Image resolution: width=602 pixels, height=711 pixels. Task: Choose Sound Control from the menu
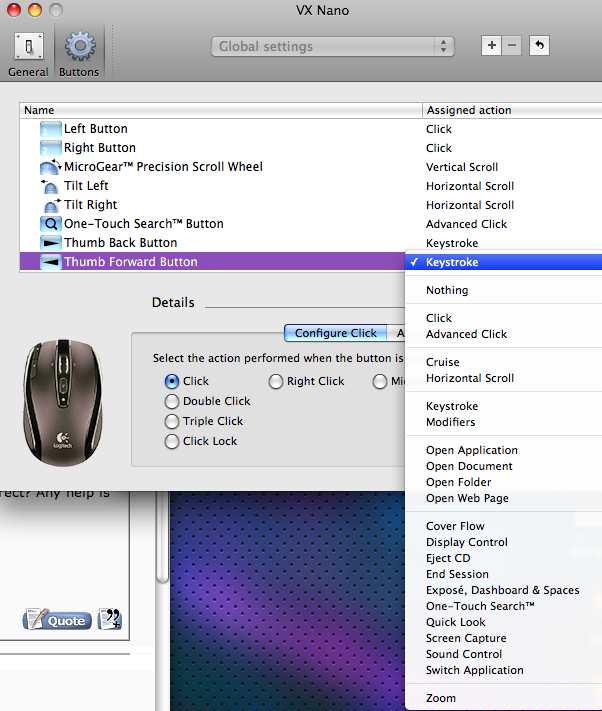click(504, 654)
